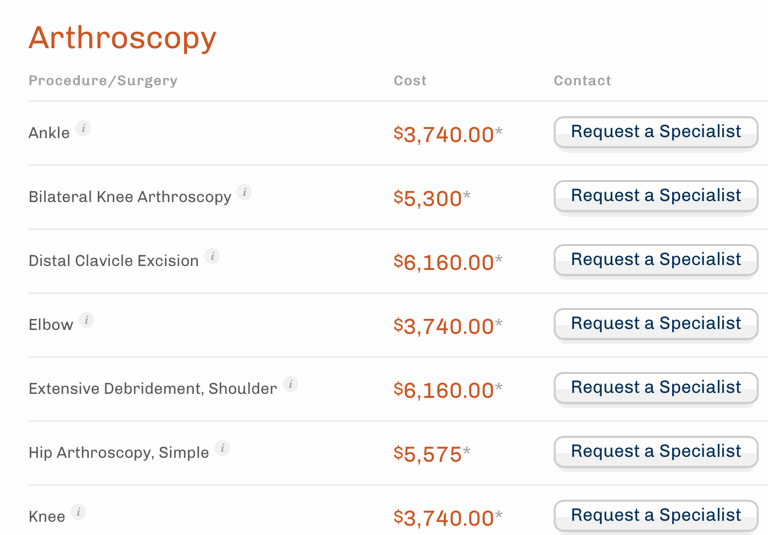Request a Specialist for Distal Clavicle Excision
The image size is (768, 535).
pos(656,260)
